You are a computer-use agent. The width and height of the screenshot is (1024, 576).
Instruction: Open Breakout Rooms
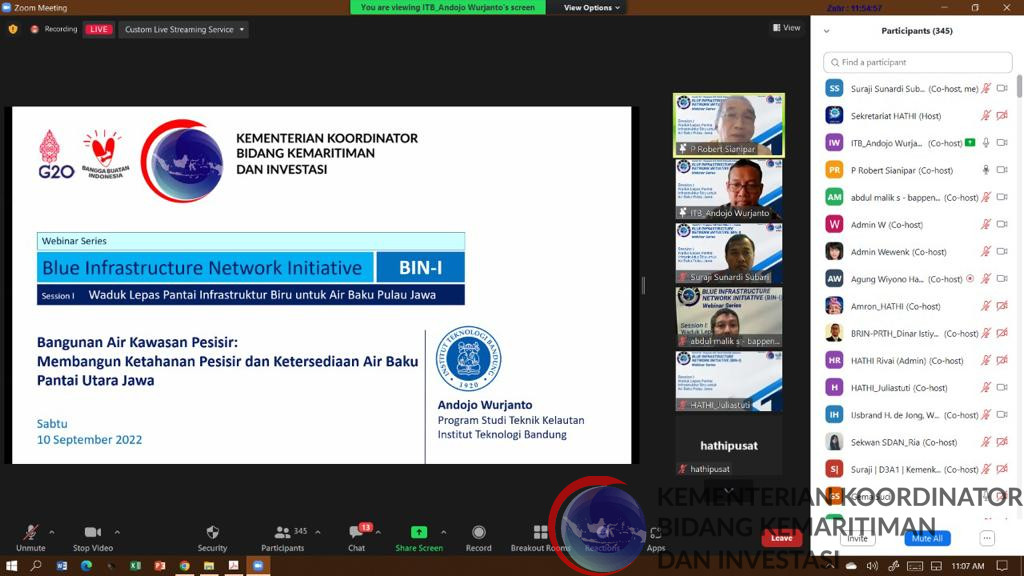(540, 537)
